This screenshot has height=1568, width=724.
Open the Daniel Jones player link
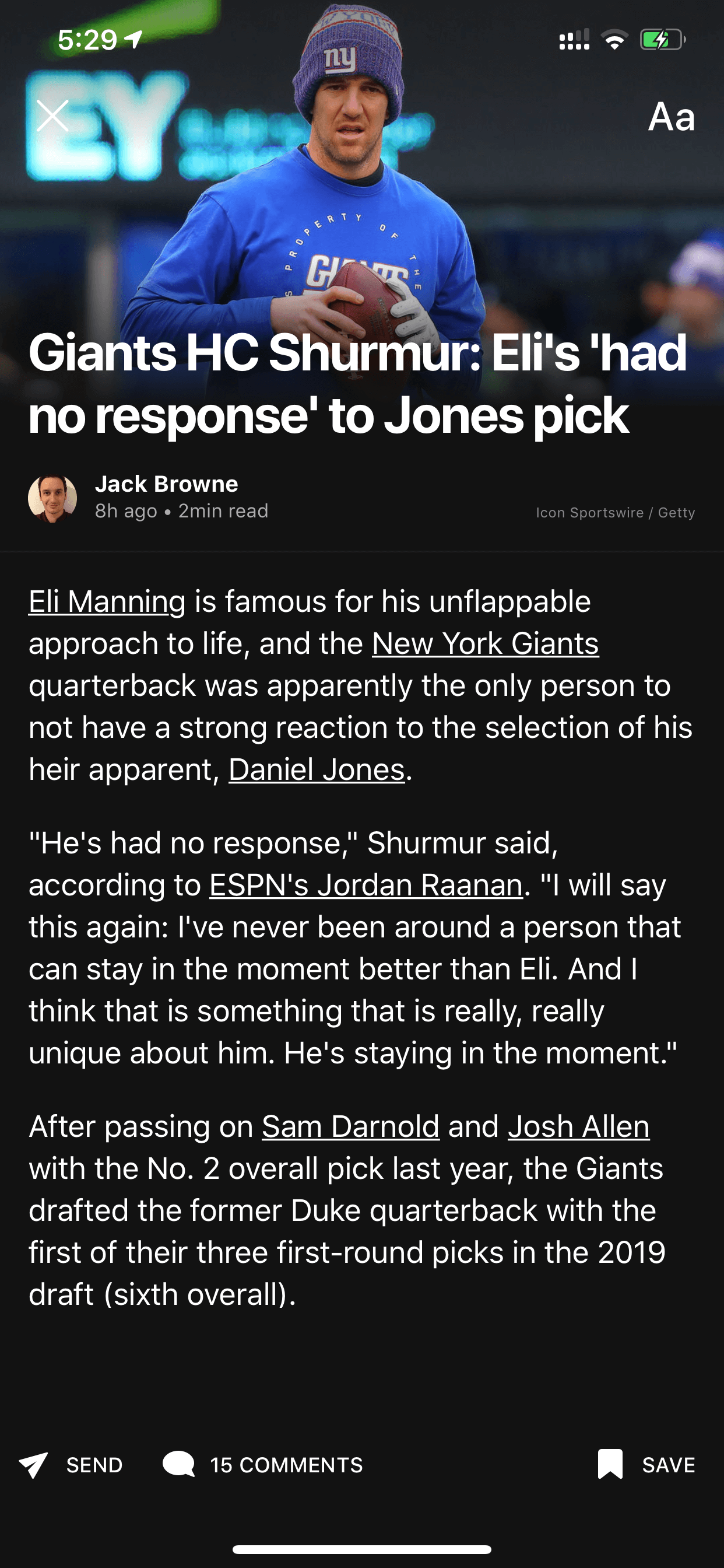pyautogui.click(x=317, y=770)
